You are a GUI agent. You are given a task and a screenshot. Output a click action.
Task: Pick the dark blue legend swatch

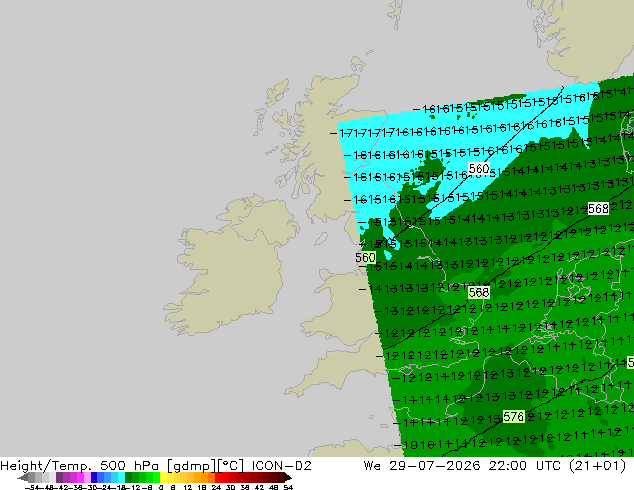(x=94, y=477)
